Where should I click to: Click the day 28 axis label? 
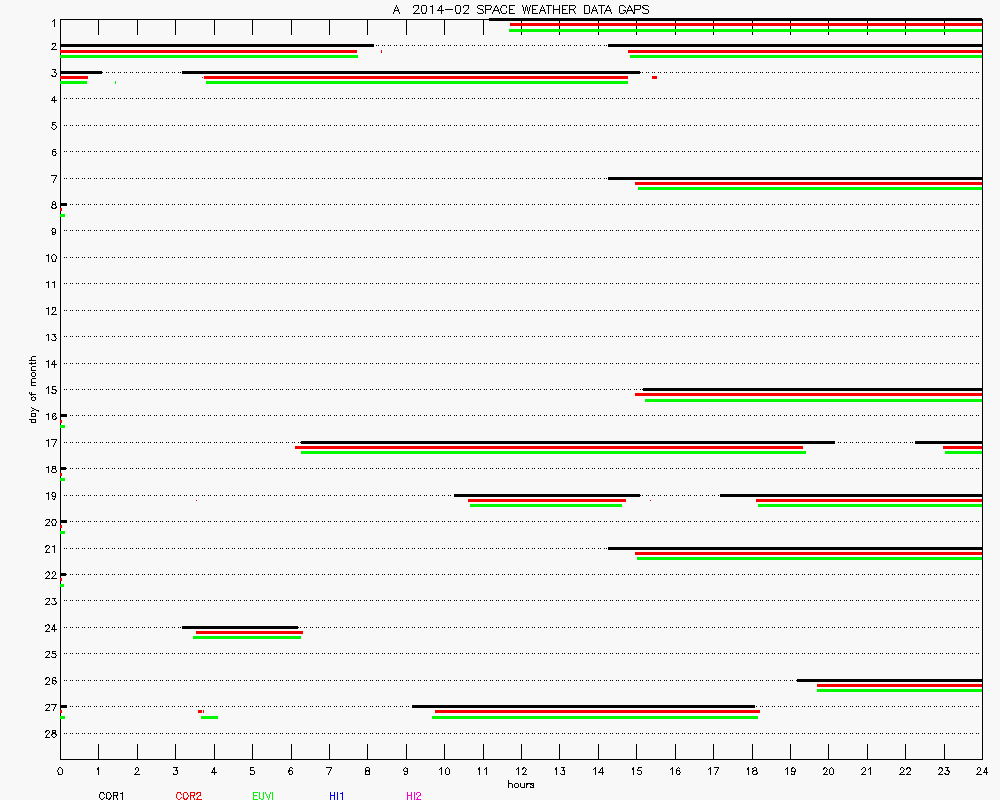[49, 733]
